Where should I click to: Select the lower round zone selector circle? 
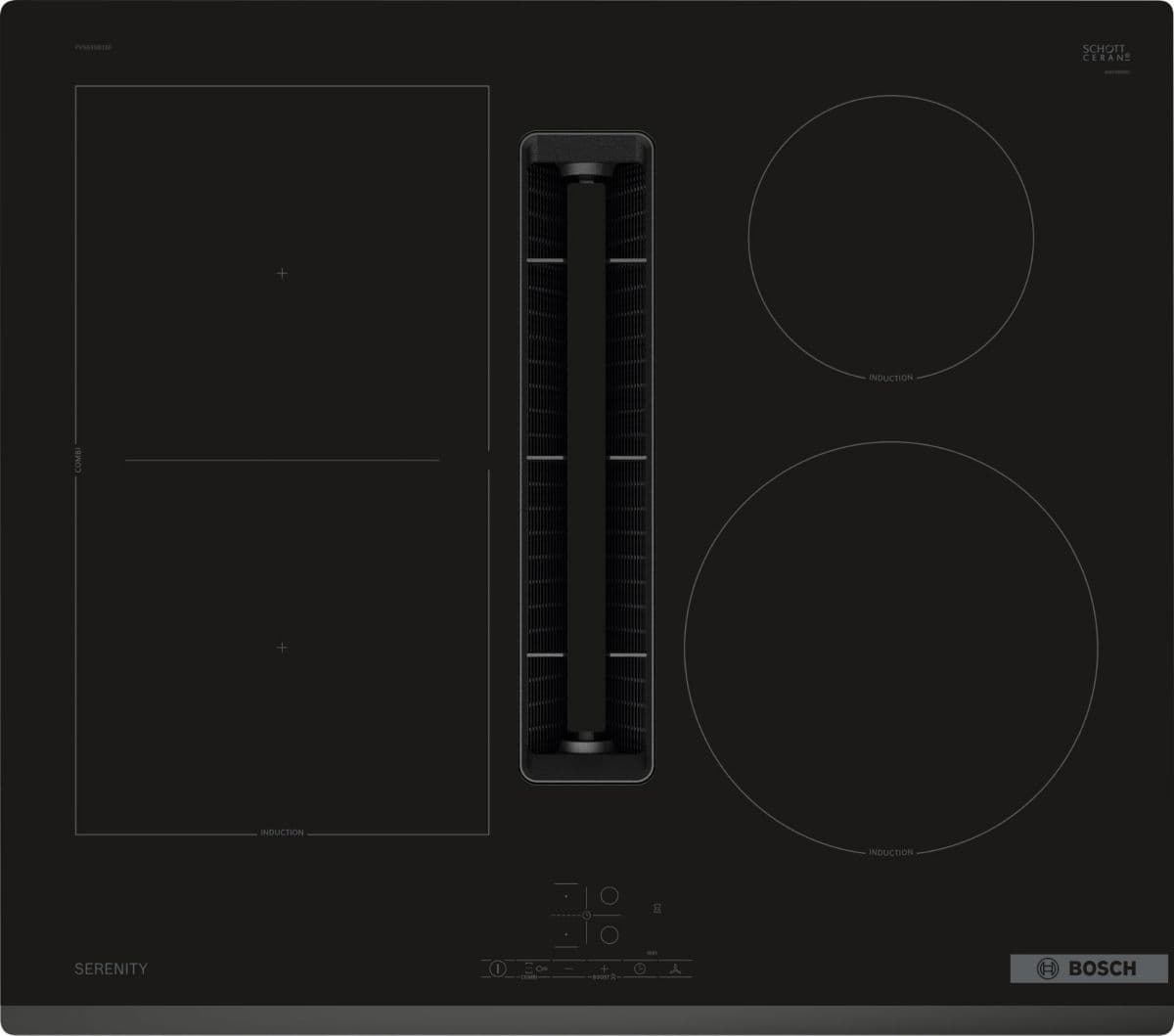coord(610,934)
